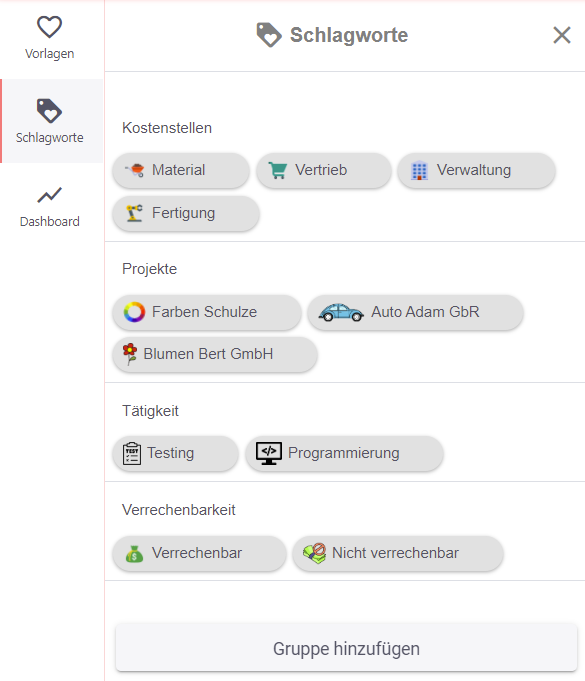Add a group with Gruppe hinzufügen
585x681 pixels.
tap(346, 648)
